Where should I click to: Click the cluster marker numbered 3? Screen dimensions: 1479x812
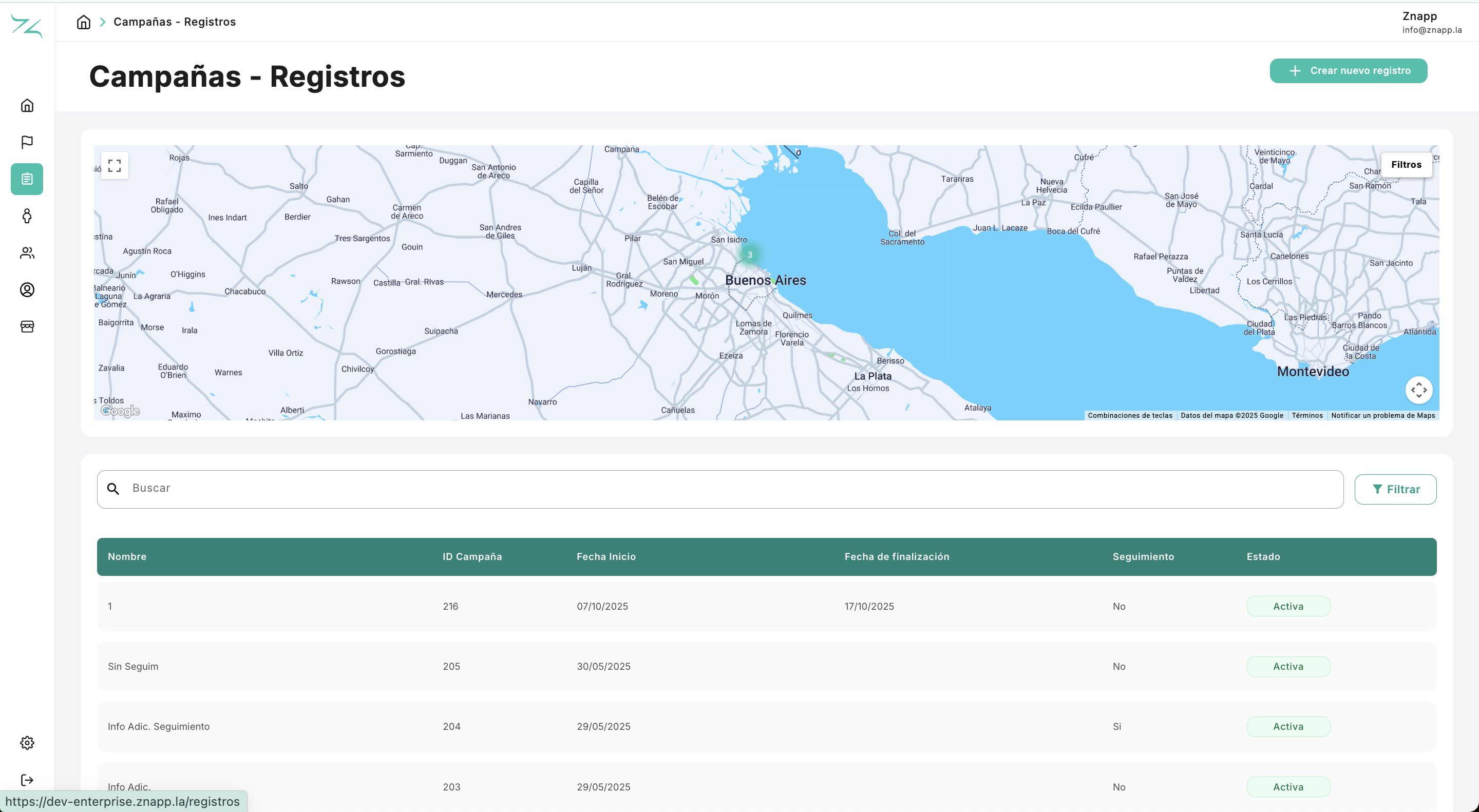pos(749,255)
